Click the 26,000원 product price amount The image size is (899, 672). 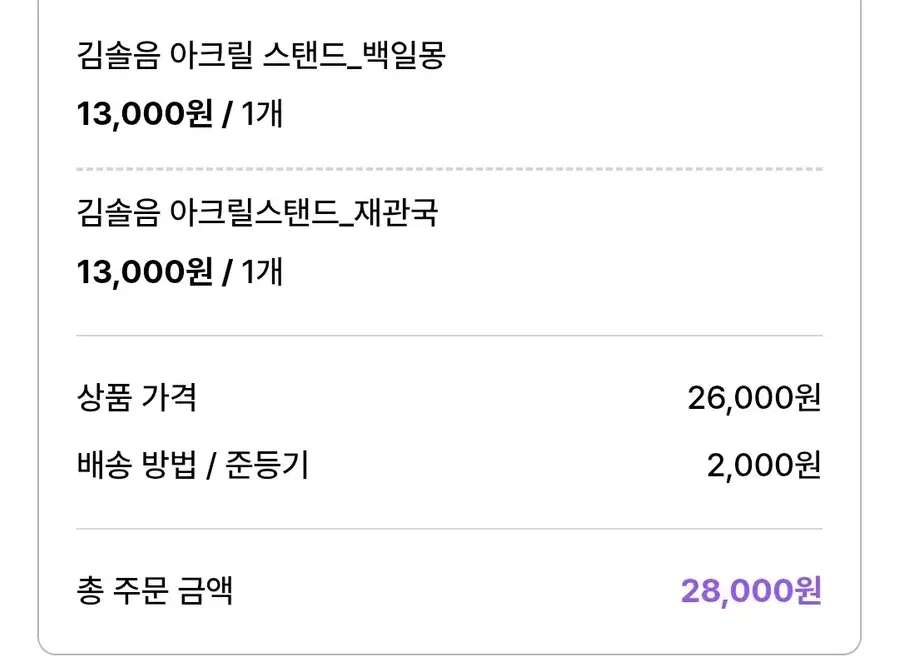pos(754,399)
